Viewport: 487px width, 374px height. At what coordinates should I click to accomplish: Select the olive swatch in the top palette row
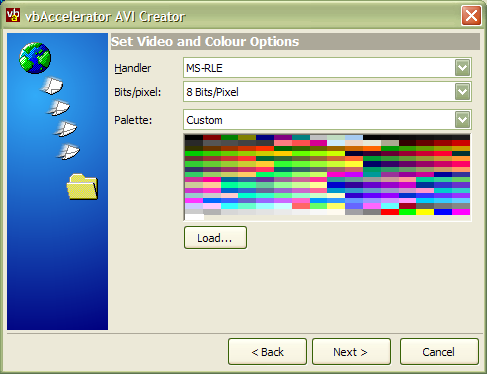point(247,137)
